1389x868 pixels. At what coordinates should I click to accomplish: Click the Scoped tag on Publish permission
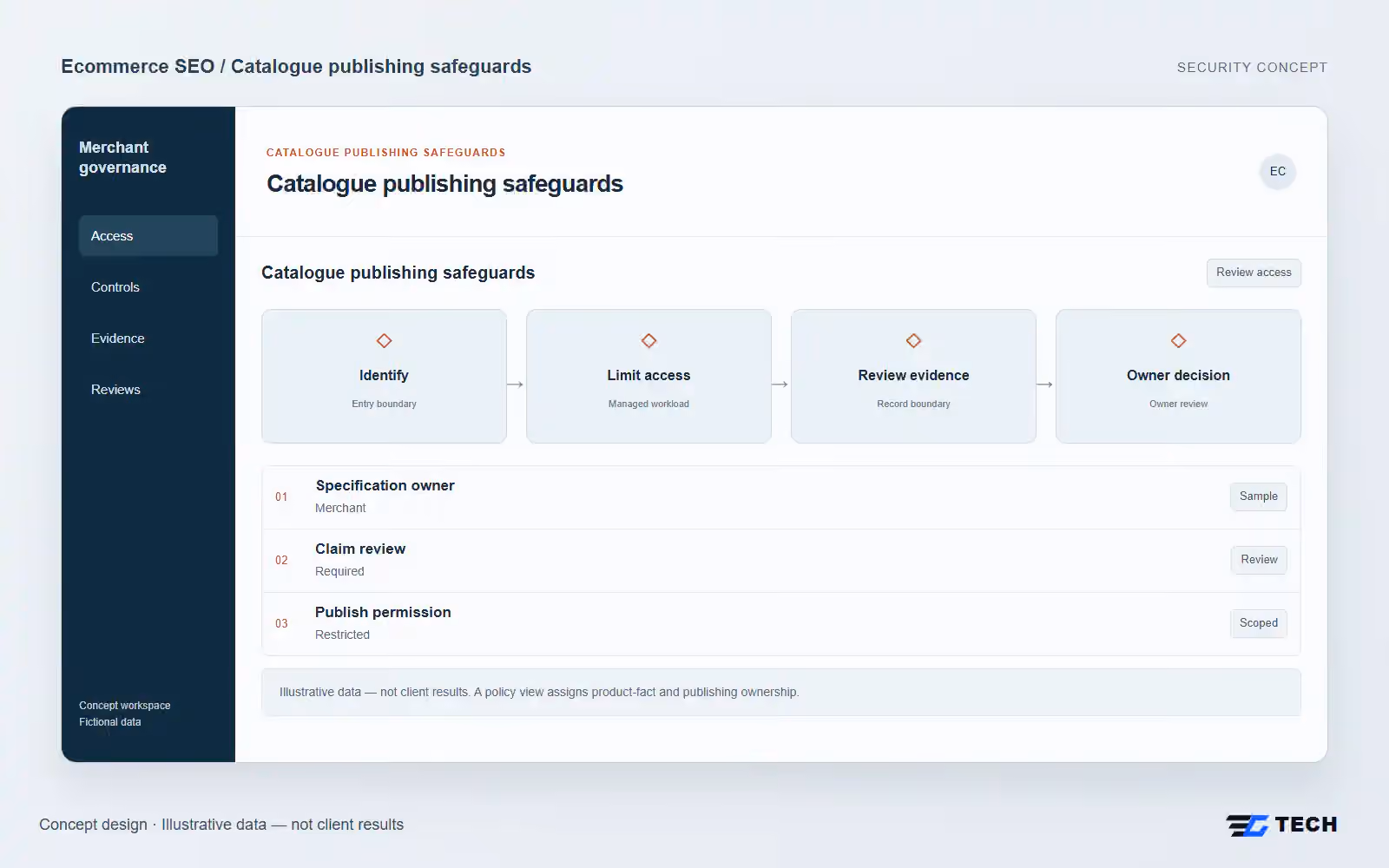pyautogui.click(x=1259, y=623)
